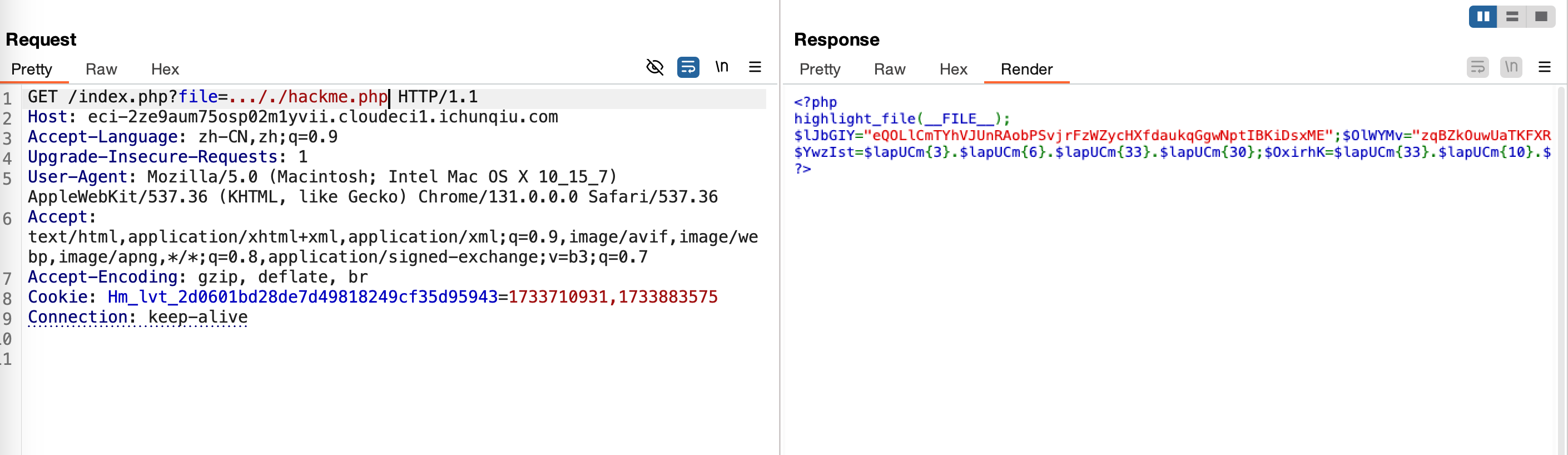This screenshot has height=455, width=1568.
Task: Click cookie value 1733710931,1733883575
Action: [x=613, y=297]
